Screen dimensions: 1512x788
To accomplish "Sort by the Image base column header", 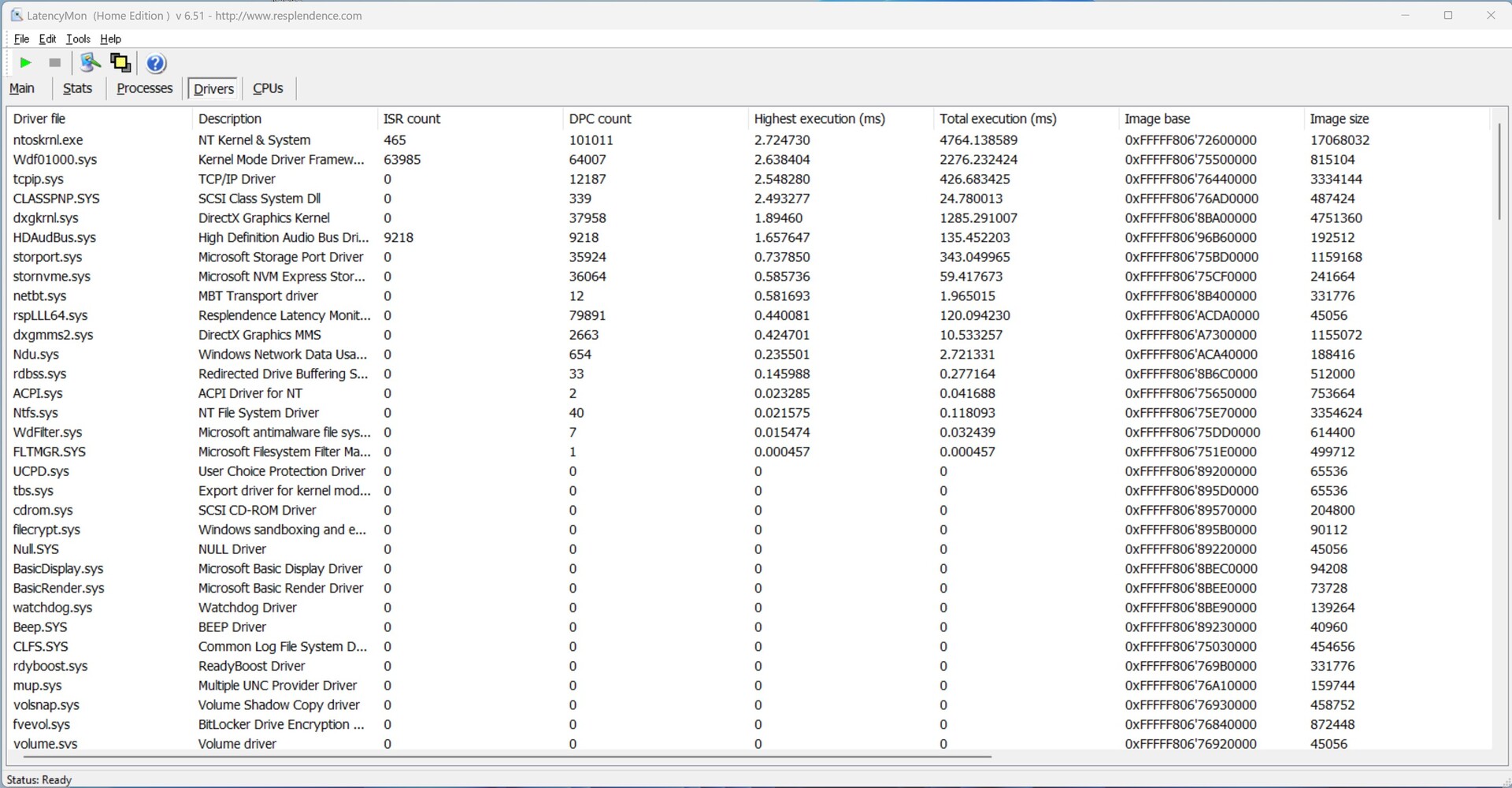I will tap(1210, 119).
